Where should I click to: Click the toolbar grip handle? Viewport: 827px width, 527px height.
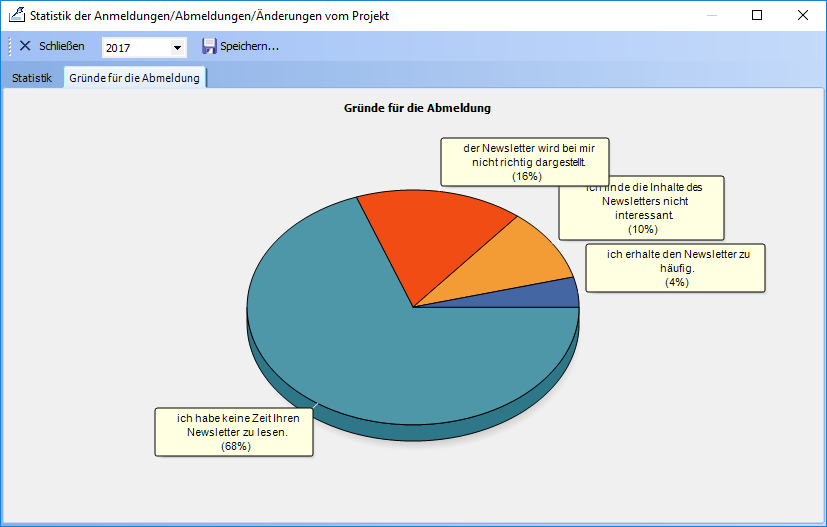[x=9, y=46]
